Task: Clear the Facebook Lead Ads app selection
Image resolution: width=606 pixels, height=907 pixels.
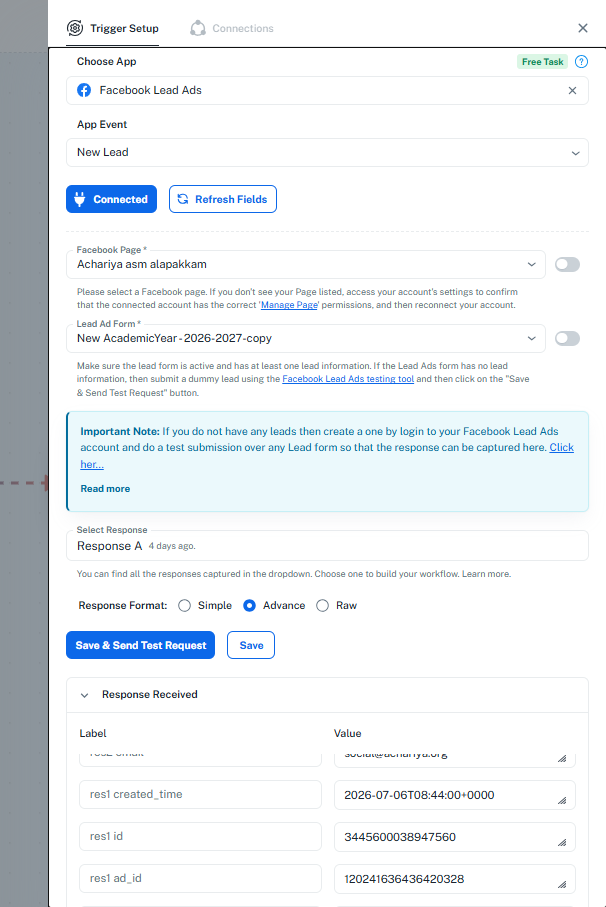Action: 572,91
